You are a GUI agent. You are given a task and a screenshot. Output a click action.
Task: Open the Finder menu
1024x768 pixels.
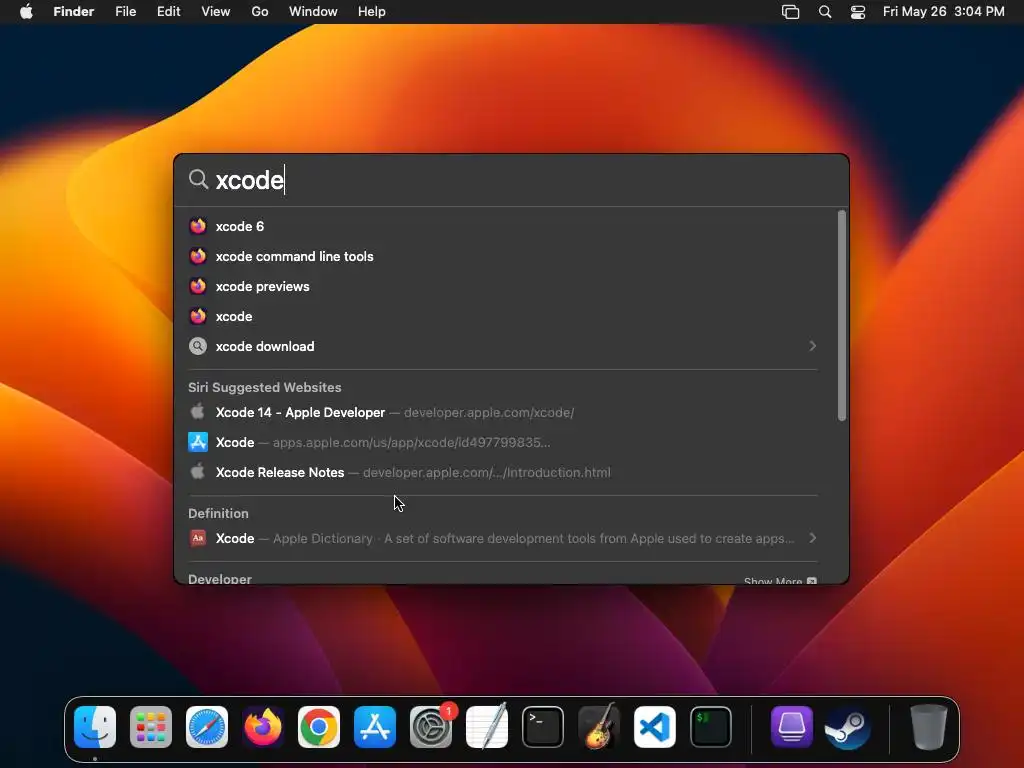[73, 12]
